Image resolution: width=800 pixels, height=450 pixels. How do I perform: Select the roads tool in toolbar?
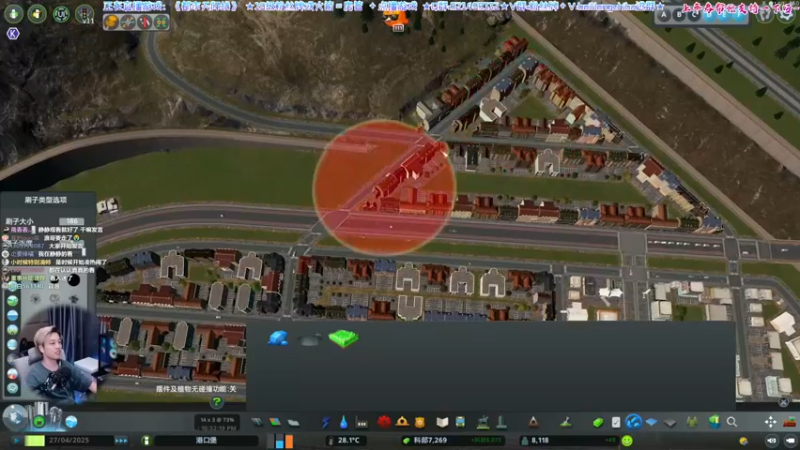(x=257, y=422)
